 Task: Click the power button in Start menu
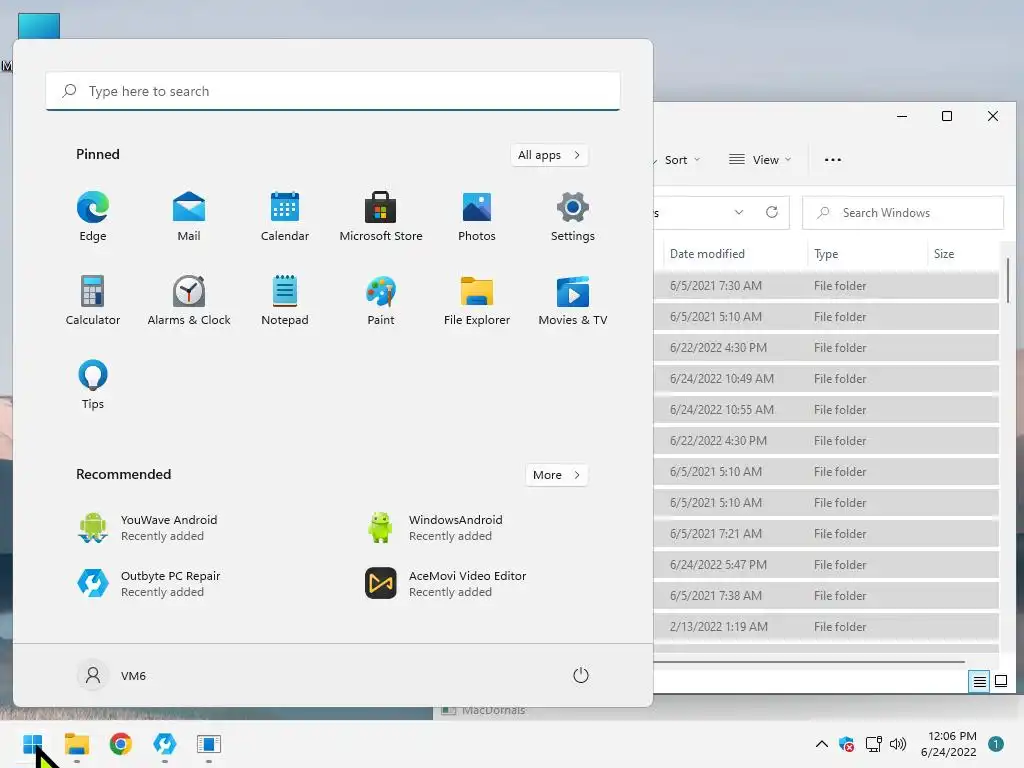pos(581,675)
